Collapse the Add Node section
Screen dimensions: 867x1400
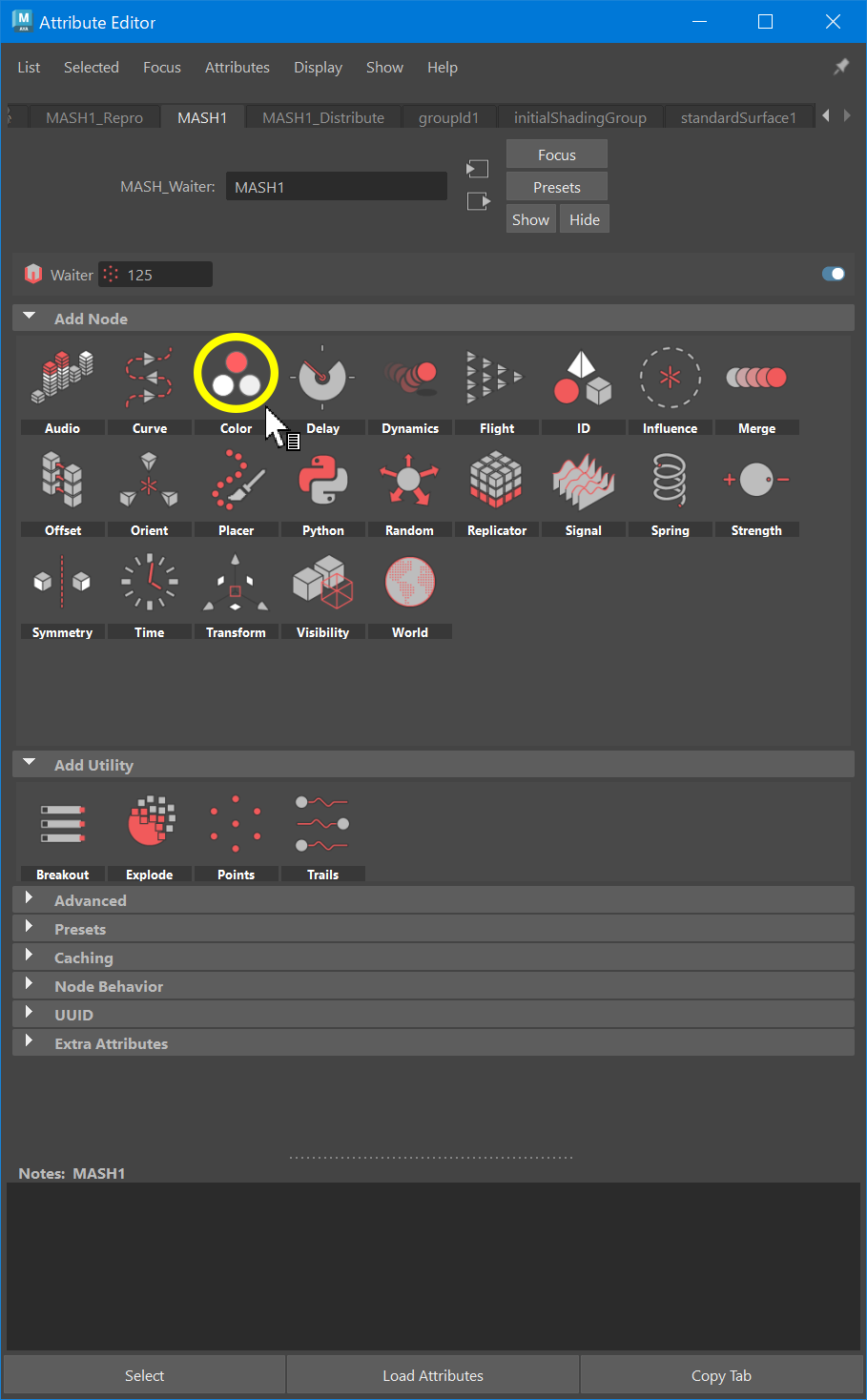(29, 317)
